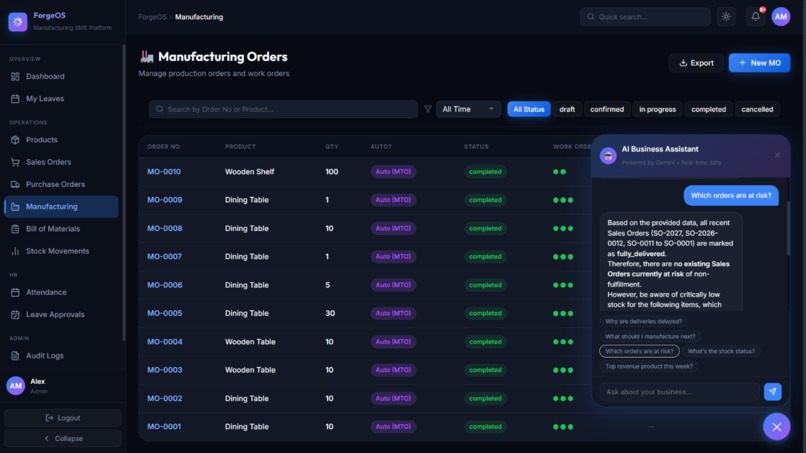Viewport: 806px width, 453px height.
Task: Filter by draft status
Action: 567,109
